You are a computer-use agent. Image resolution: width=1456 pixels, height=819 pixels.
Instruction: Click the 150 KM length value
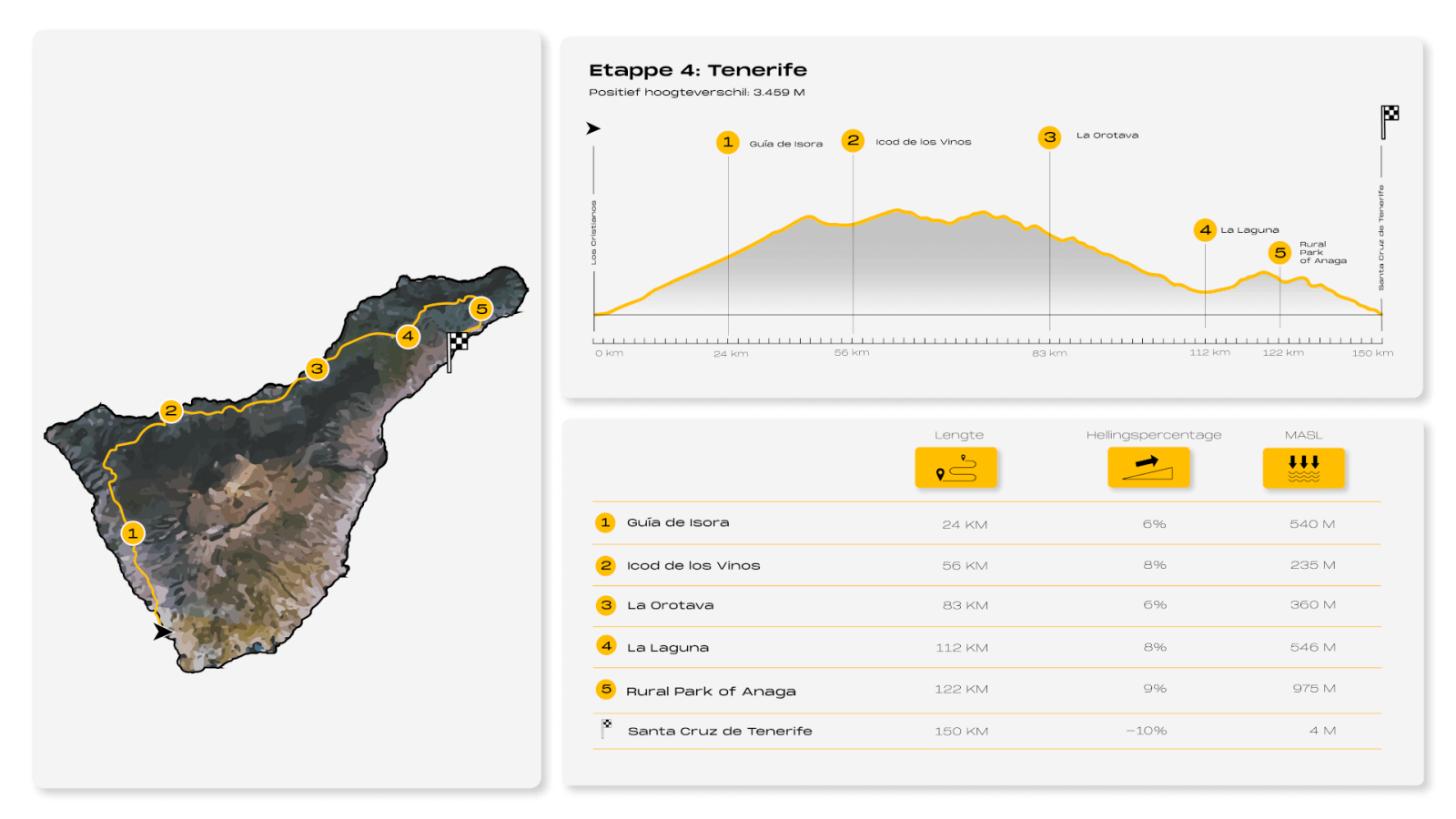[961, 731]
